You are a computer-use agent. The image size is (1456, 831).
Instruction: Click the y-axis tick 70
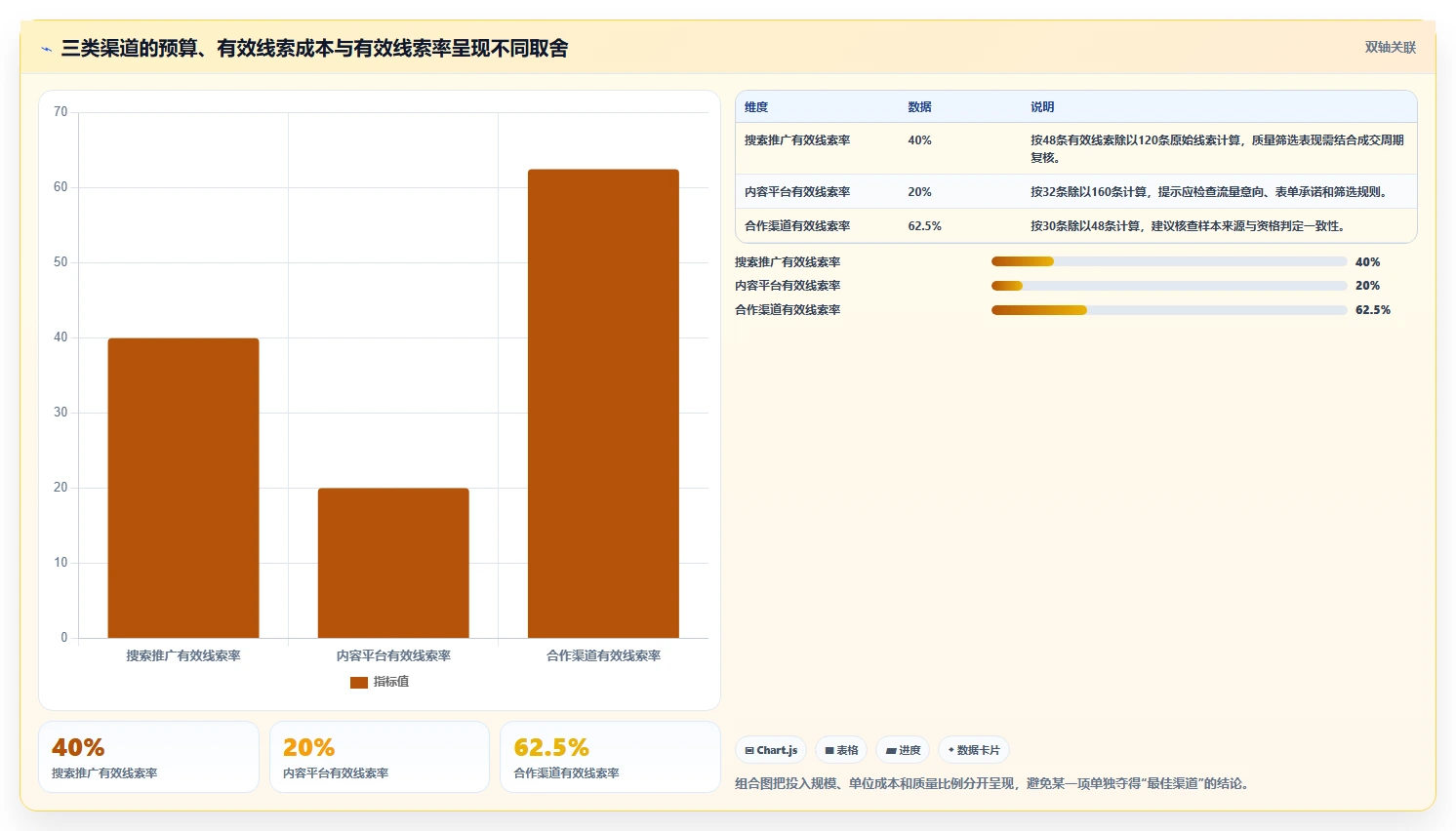tap(61, 112)
